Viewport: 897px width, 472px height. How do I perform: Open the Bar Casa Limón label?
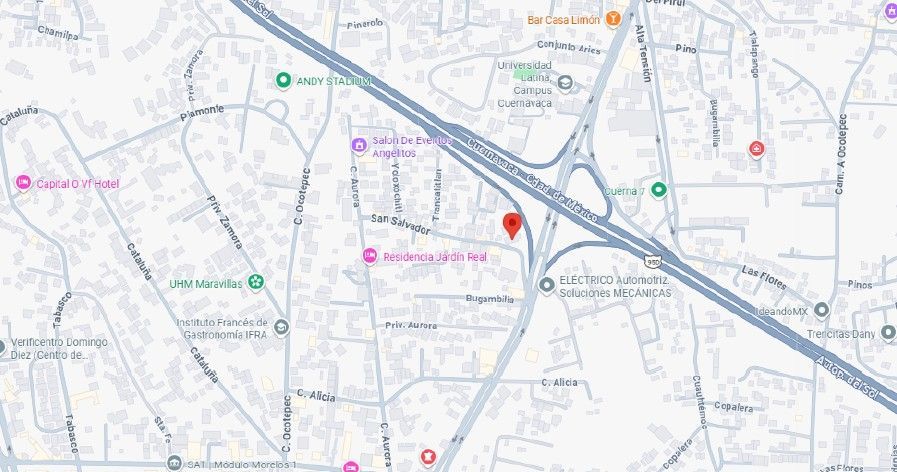point(563,20)
